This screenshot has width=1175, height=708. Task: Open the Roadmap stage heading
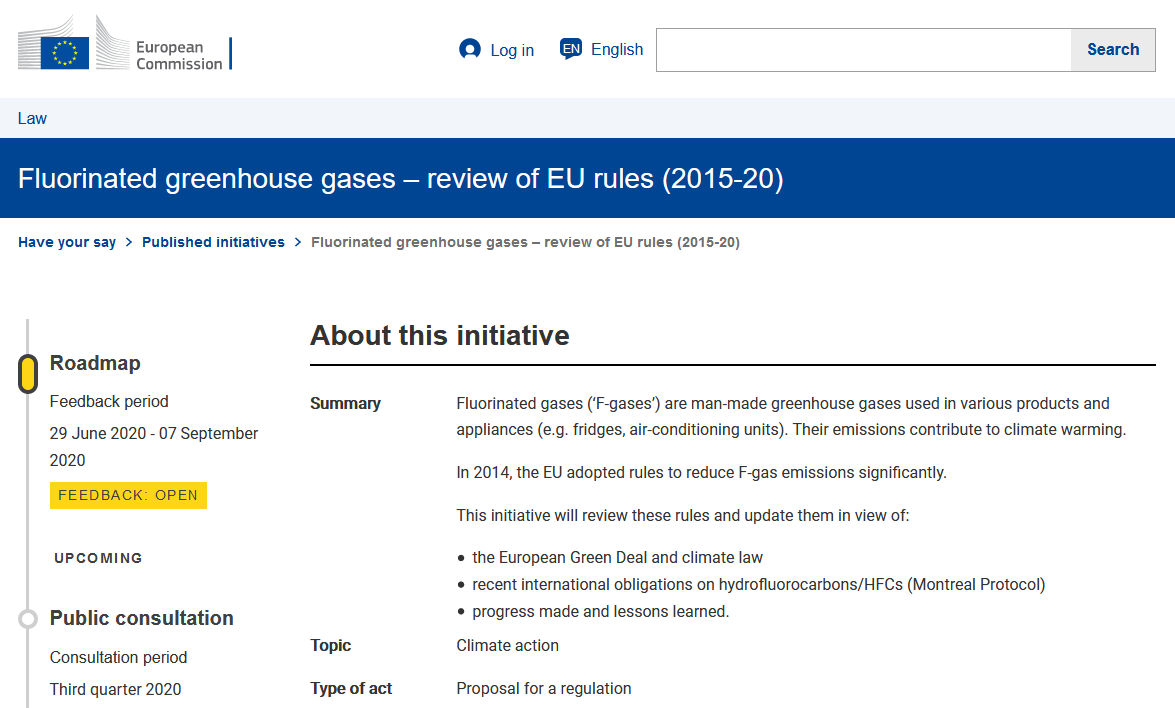(x=95, y=363)
